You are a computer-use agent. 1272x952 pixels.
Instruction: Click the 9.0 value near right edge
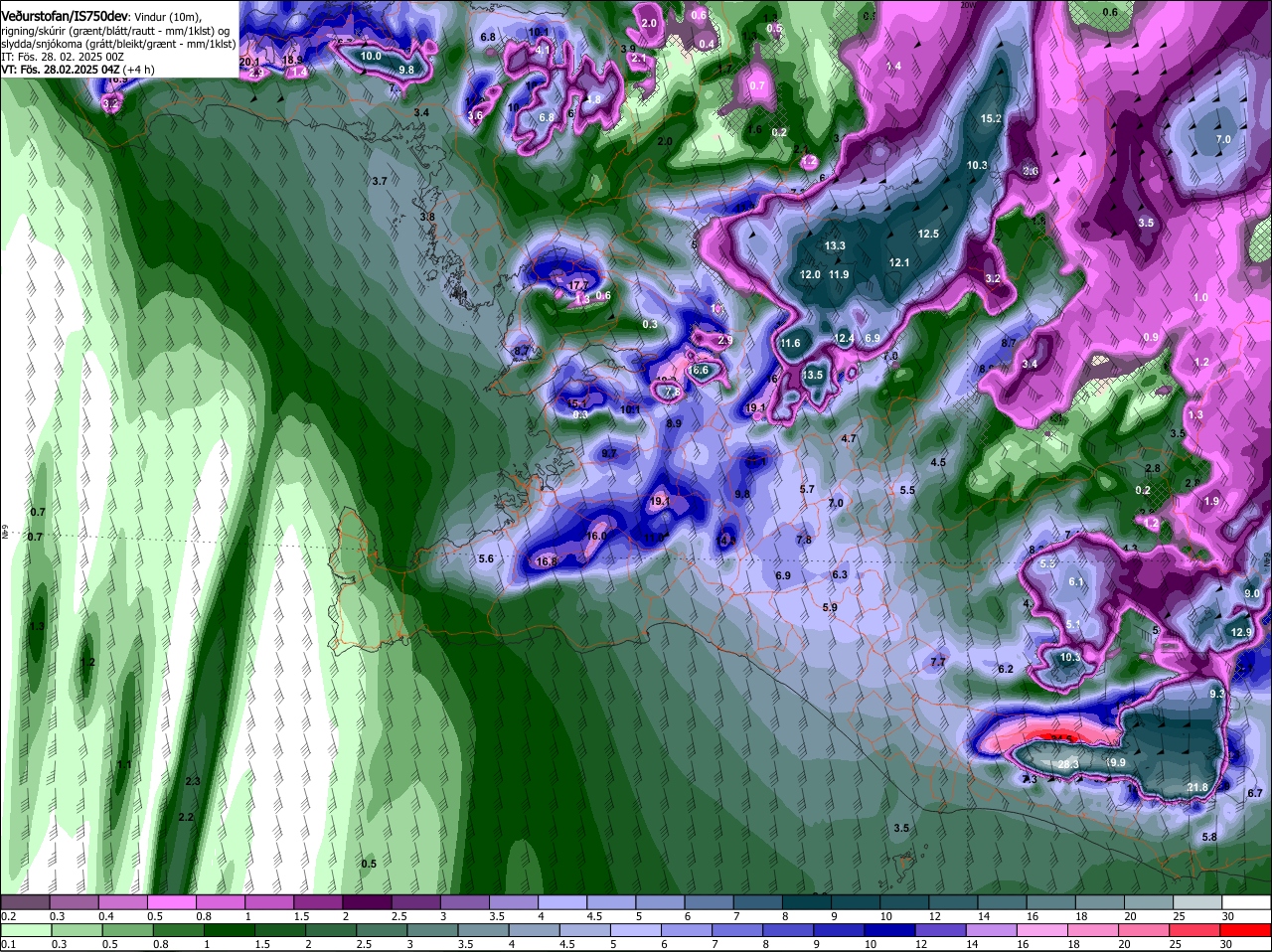[x=1252, y=593]
